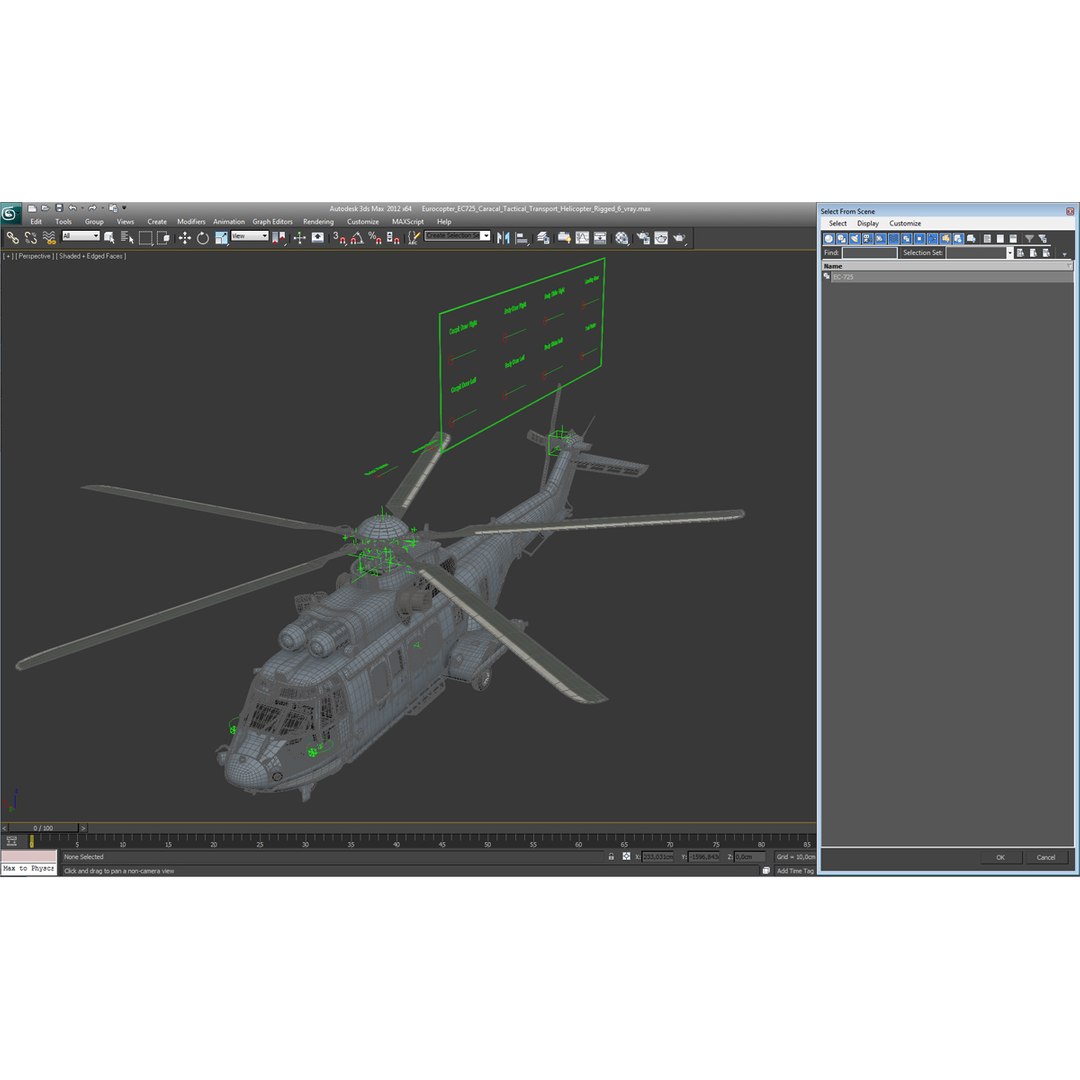The width and height of the screenshot is (1080, 1080).
Task: Open the reference coordinate system View dropdown
Action: pyautogui.click(x=249, y=236)
